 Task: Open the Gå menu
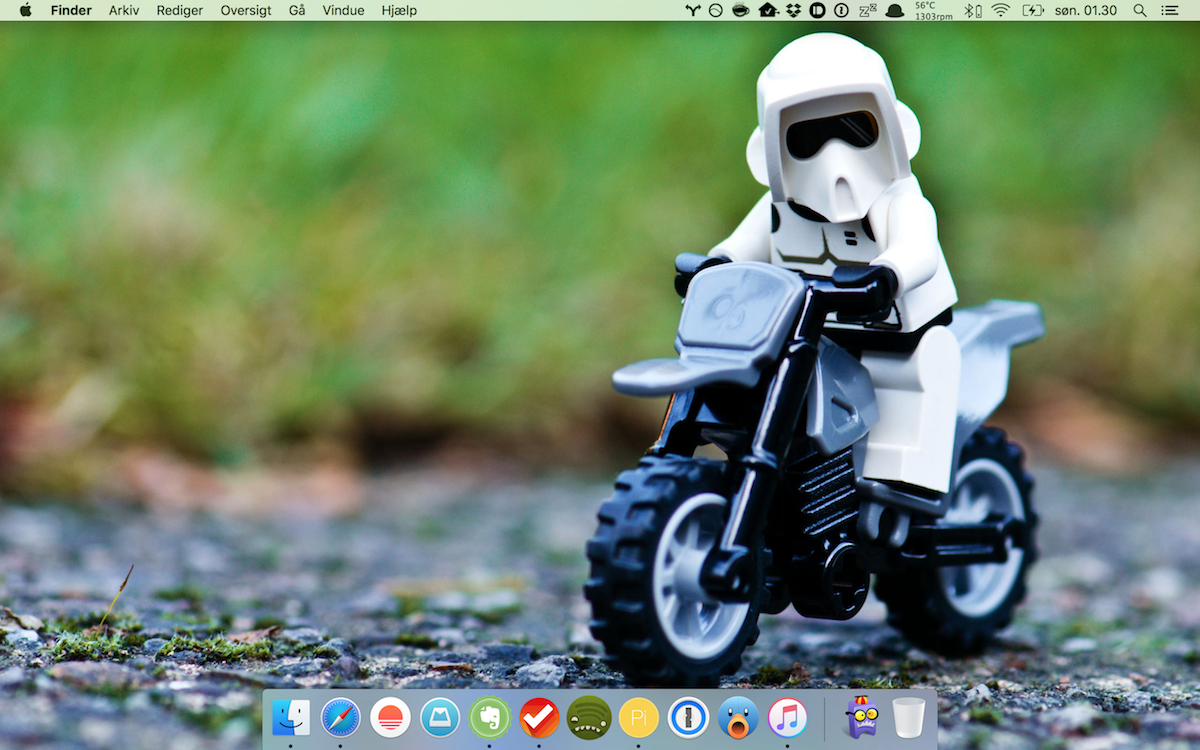[297, 10]
